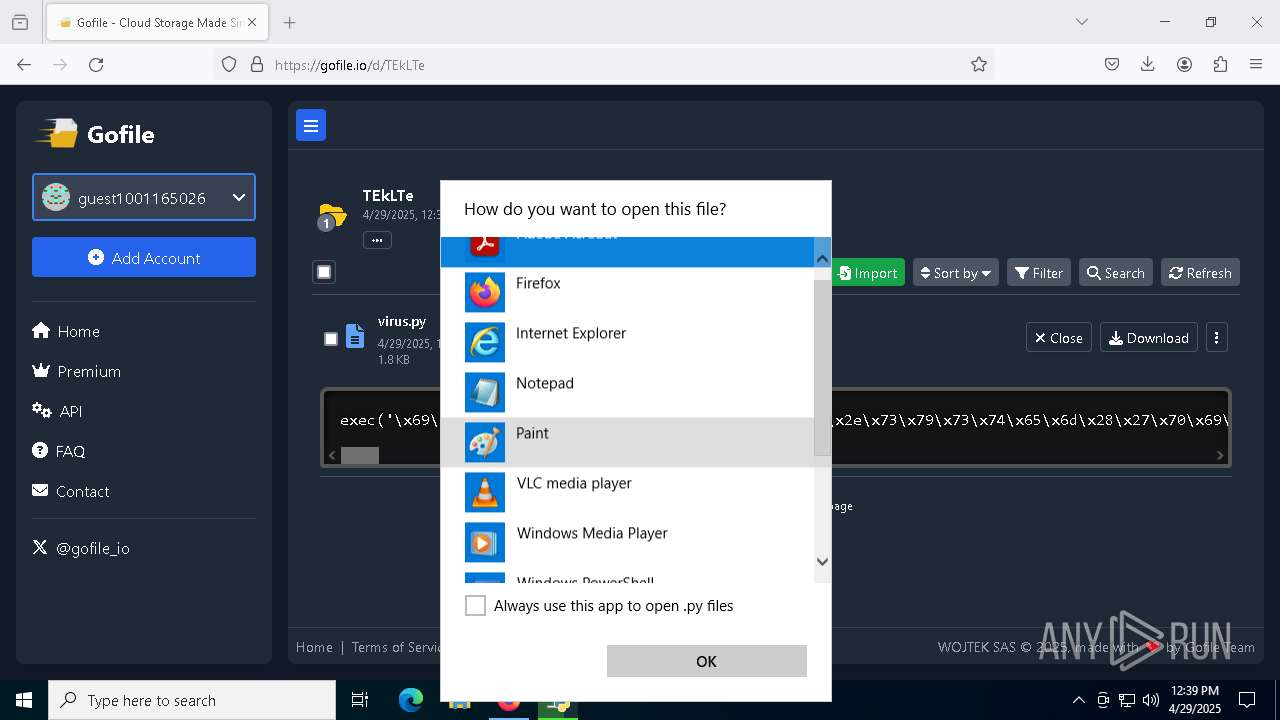Open the Contact sidebar item
Screen dimensions: 1280x720
[x=71, y=491]
